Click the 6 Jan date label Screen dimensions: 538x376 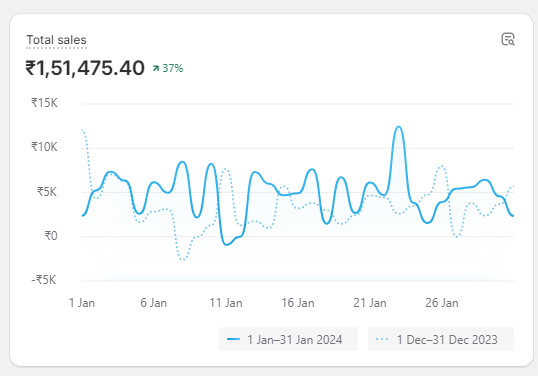153,303
